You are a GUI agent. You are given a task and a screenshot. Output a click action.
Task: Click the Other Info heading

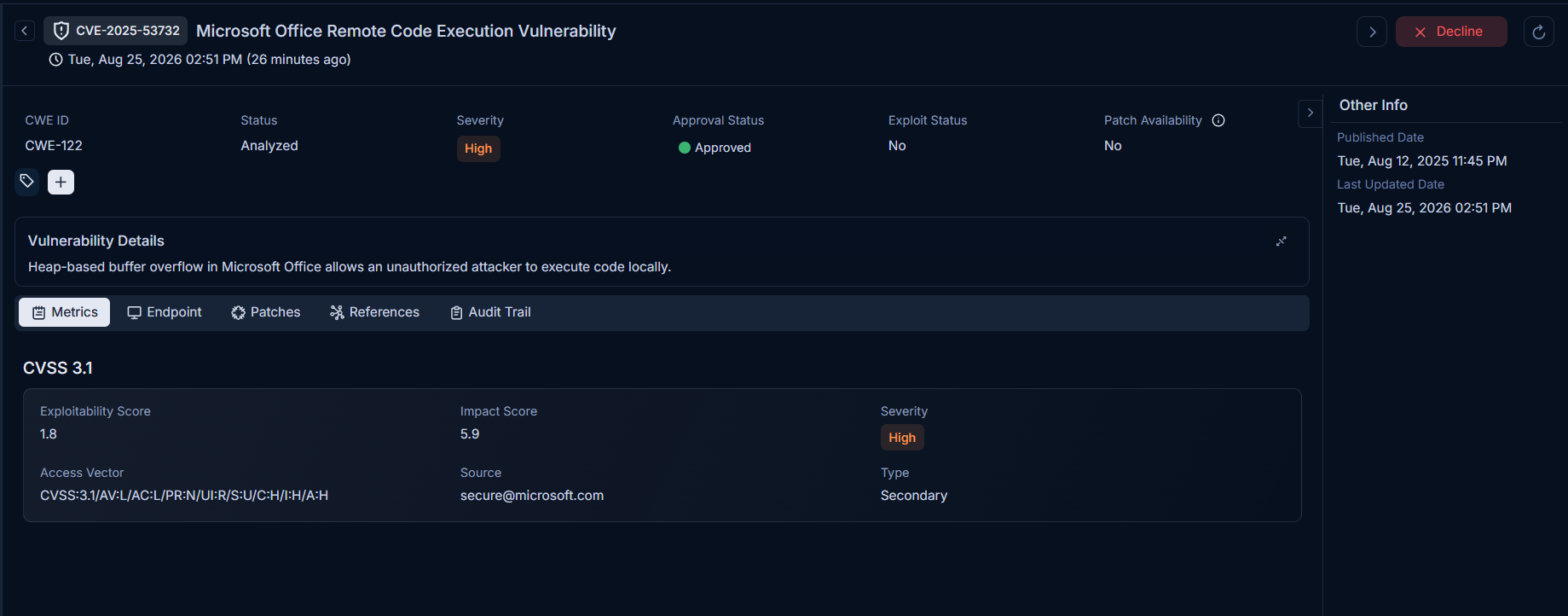point(1374,105)
